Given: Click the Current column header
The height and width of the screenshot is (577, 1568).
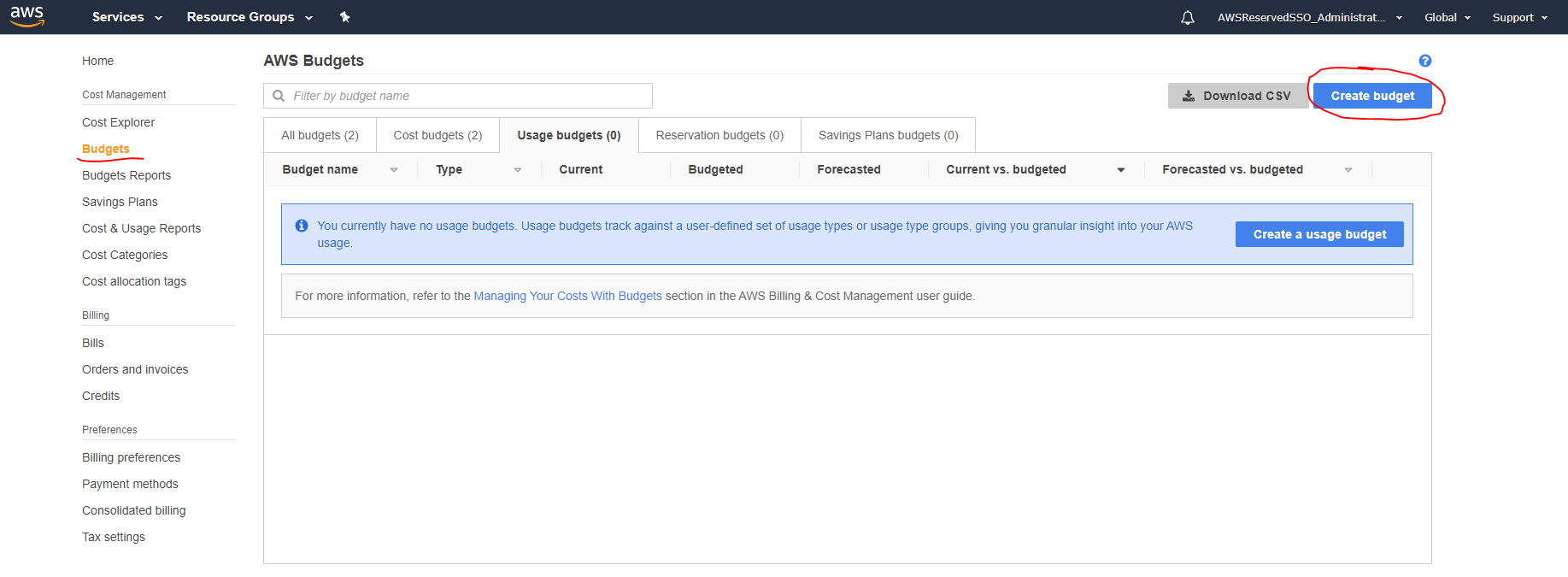Looking at the screenshot, I should (x=581, y=169).
